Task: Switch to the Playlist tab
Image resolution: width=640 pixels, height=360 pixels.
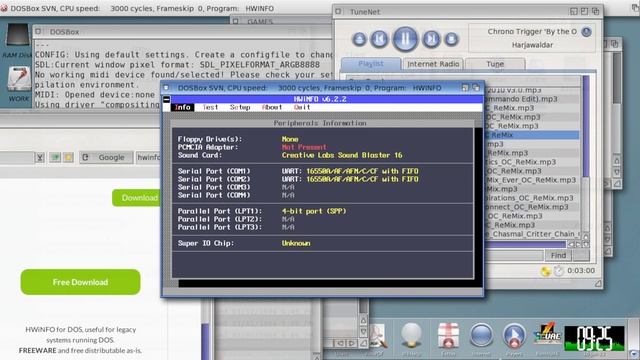Action: tap(371, 64)
